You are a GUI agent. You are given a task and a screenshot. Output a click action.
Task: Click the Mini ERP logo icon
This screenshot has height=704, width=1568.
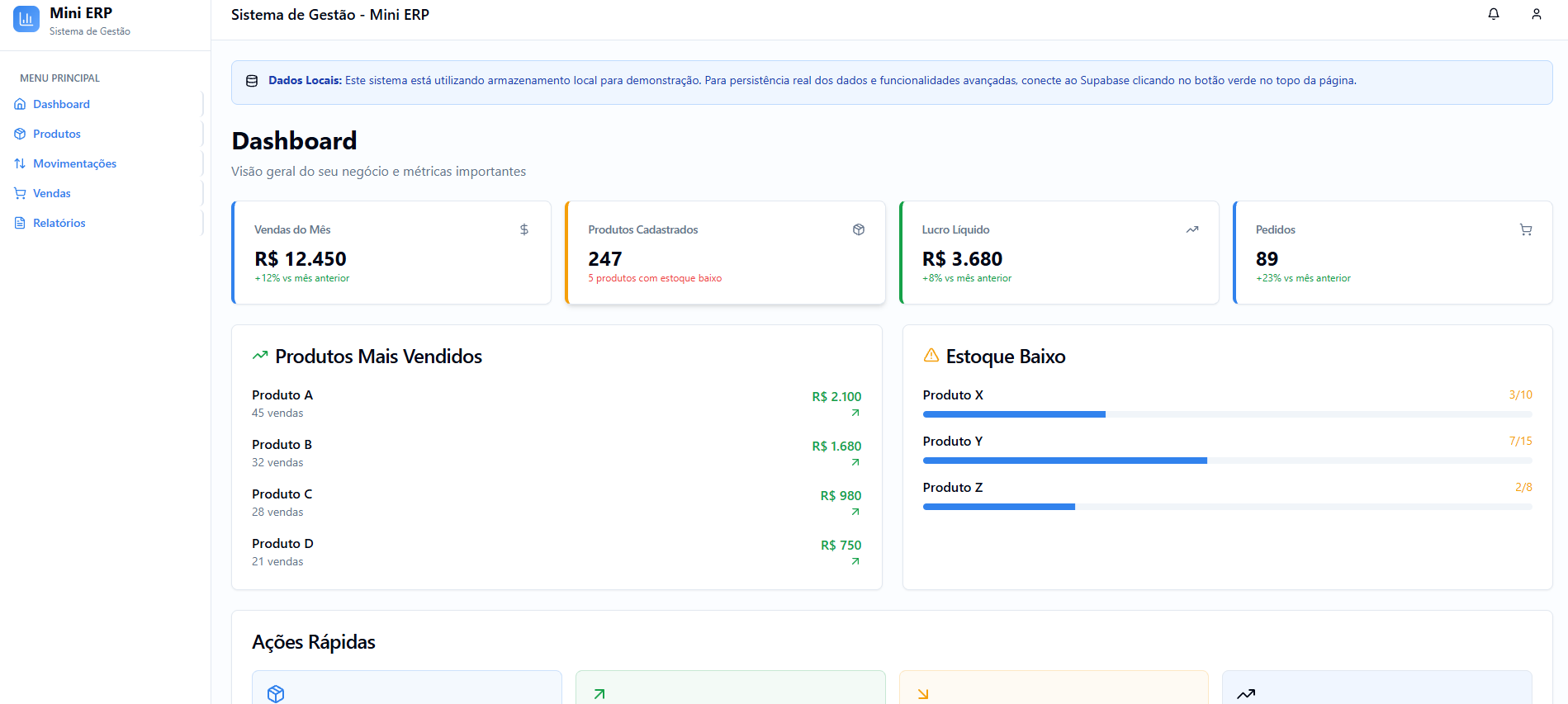click(26, 19)
